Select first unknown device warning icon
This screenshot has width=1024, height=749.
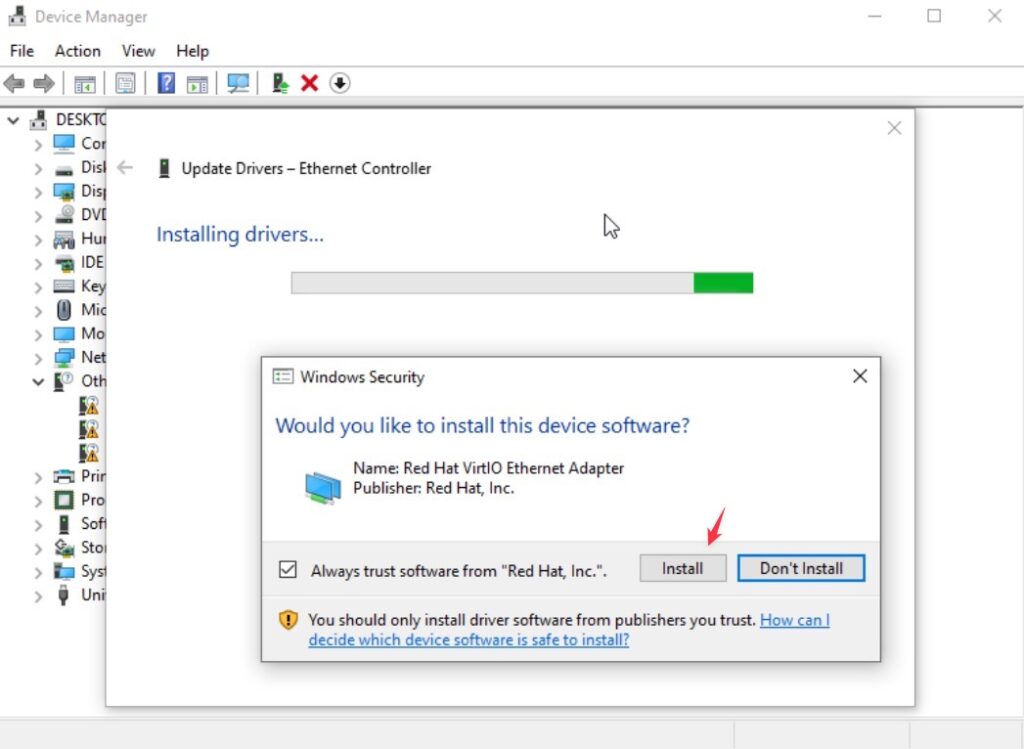tap(89, 406)
